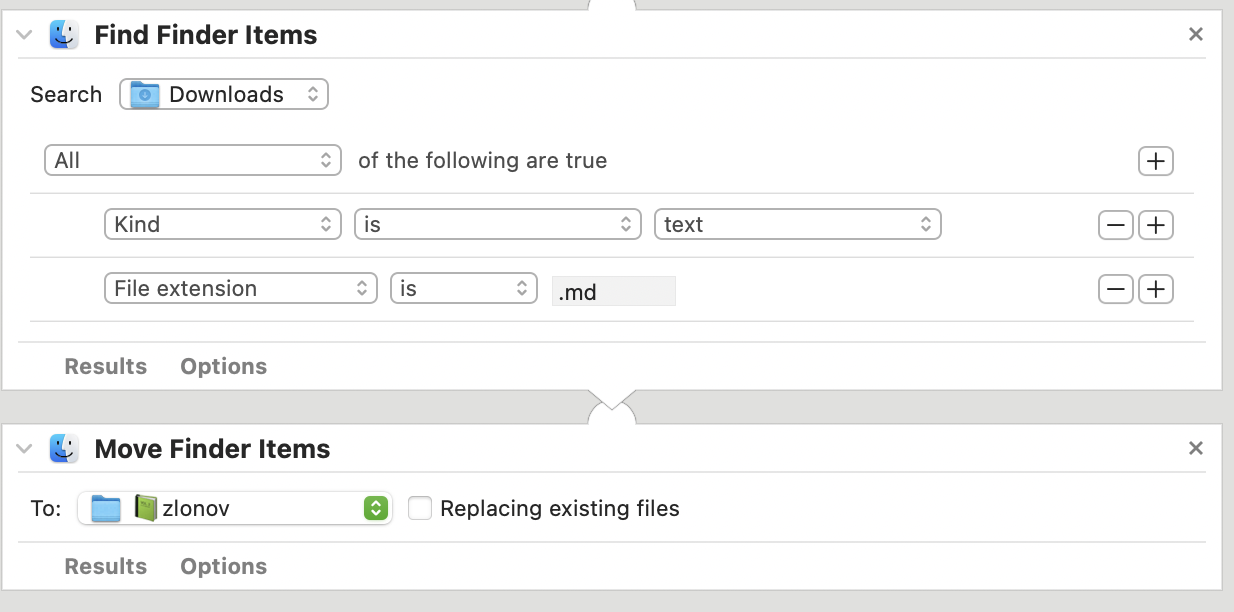
Task: Open the zlonov destination folder dropdown
Action: [234, 508]
